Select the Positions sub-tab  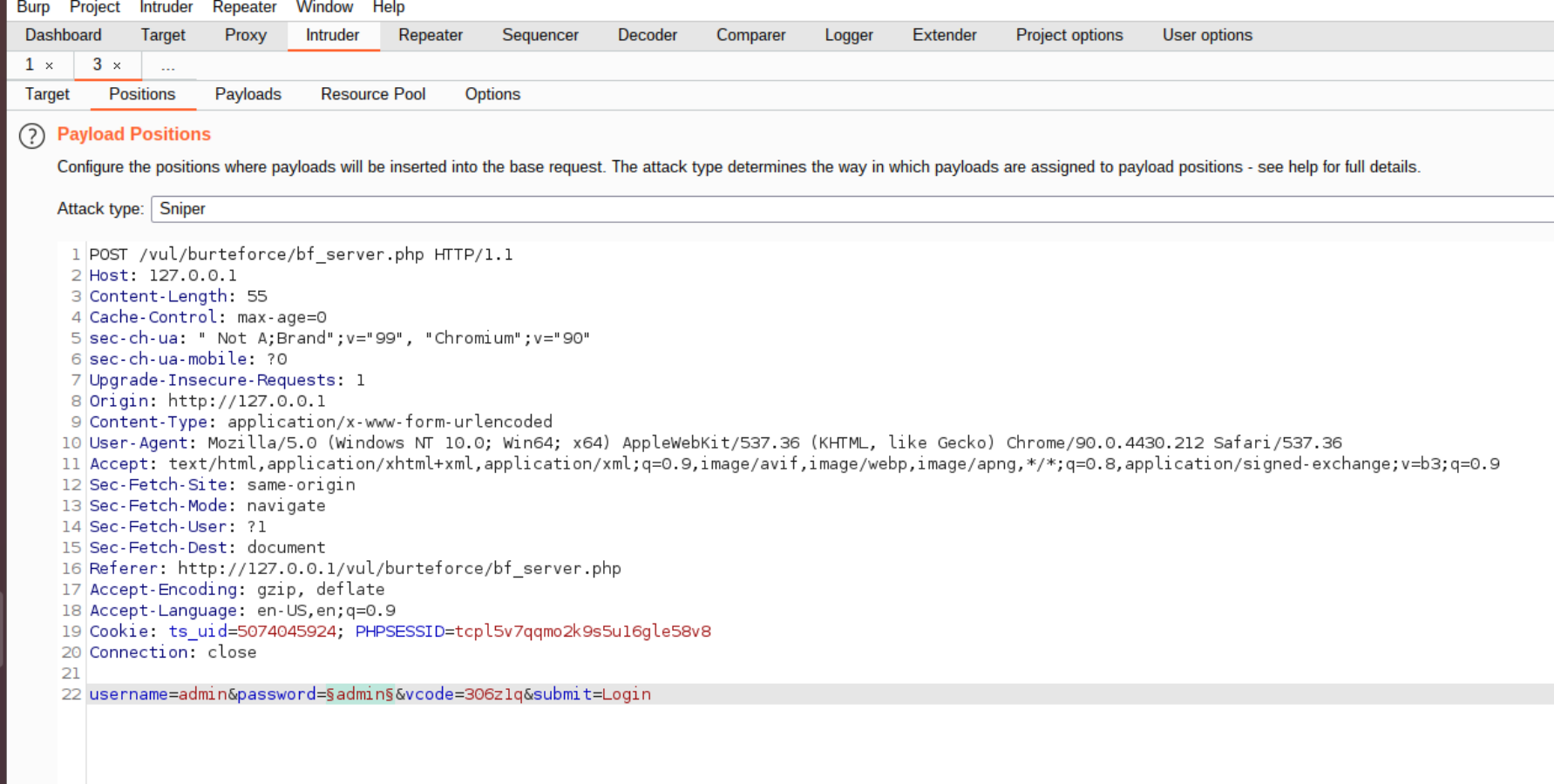coord(142,94)
